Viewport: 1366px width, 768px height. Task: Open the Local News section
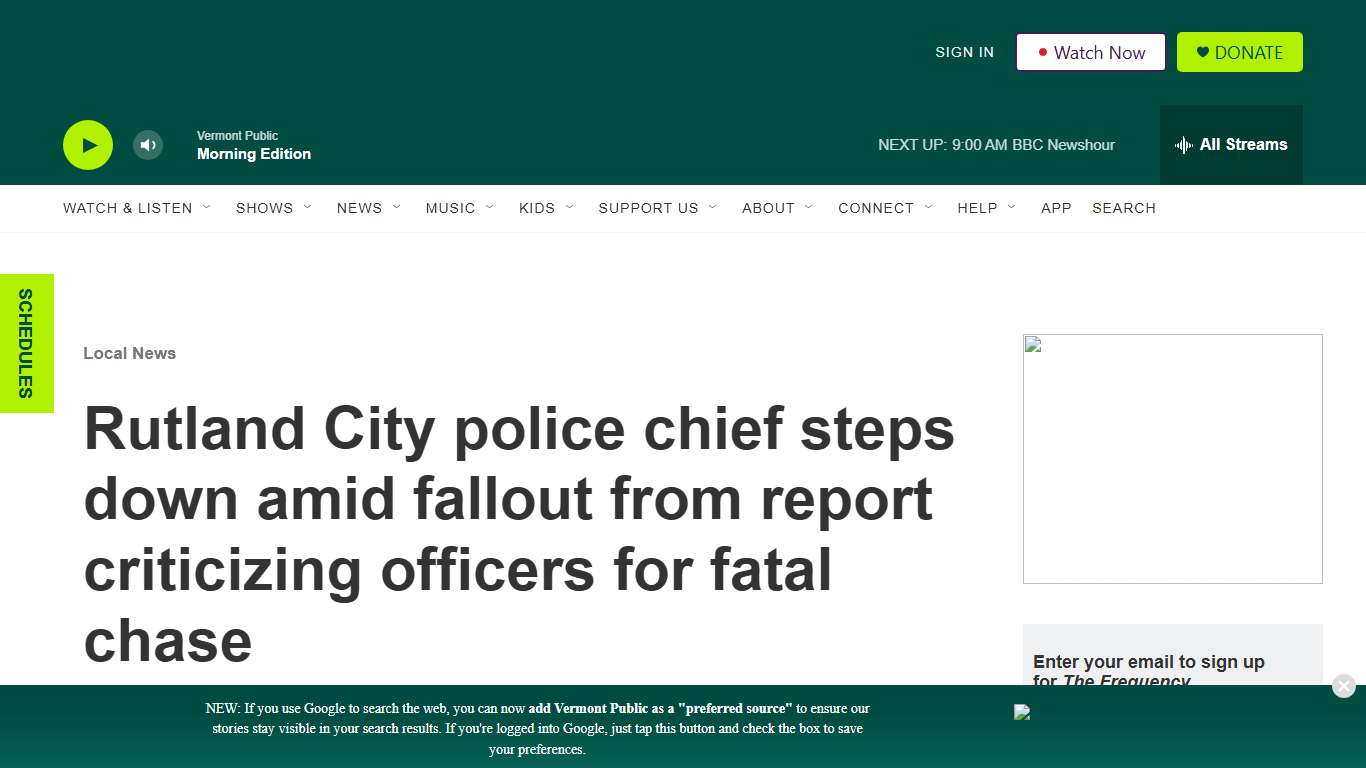[129, 353]
